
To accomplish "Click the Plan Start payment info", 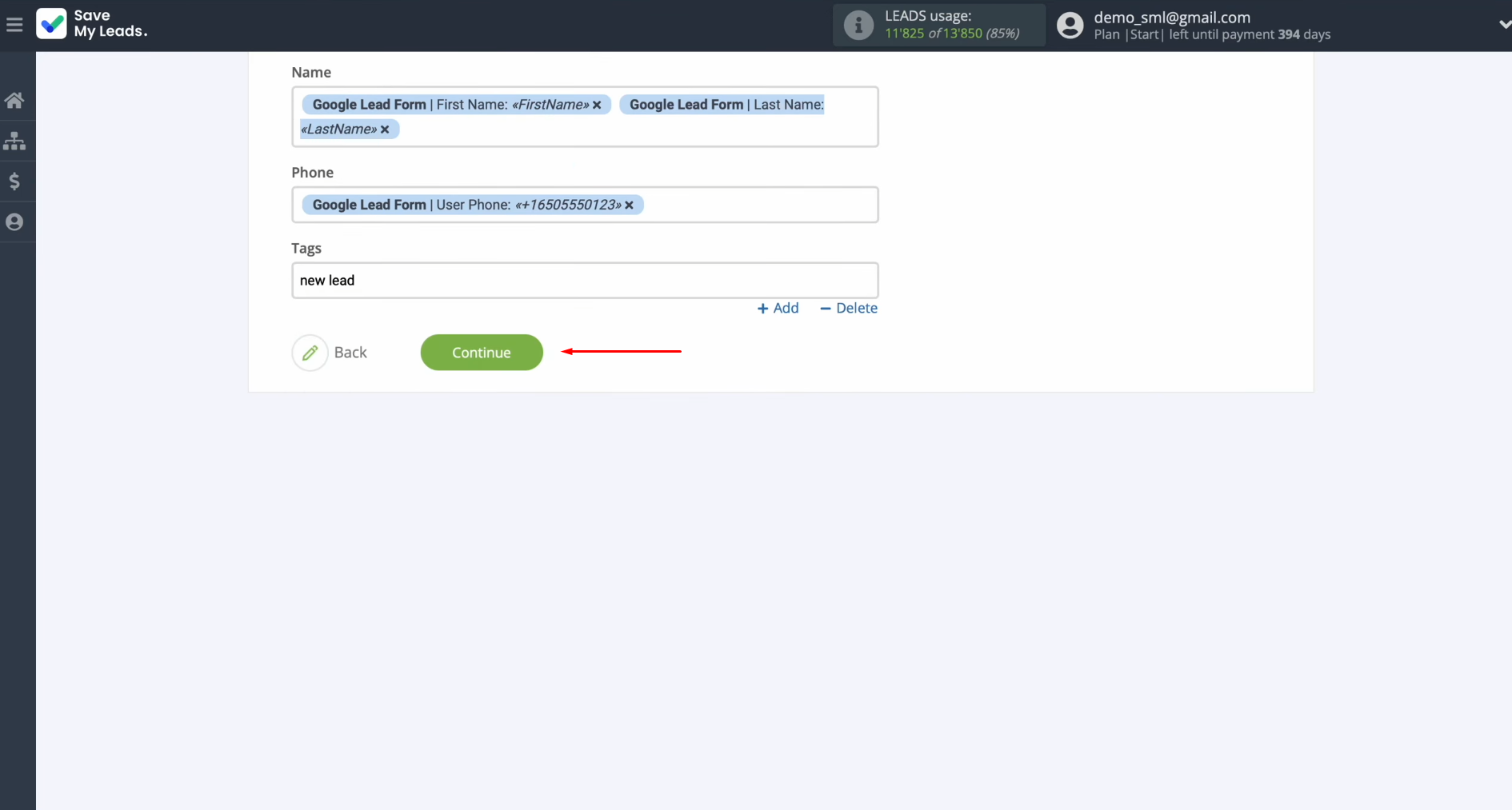I will pyautogui.click(x=1212, y=34).
